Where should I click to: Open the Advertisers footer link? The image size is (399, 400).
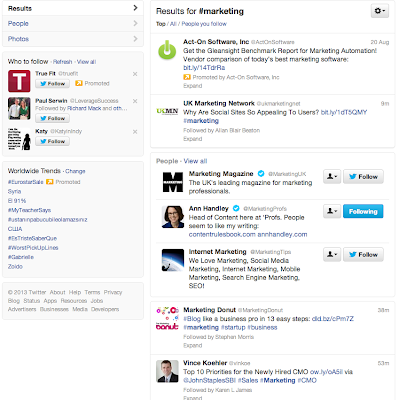(x=22, y=309)
